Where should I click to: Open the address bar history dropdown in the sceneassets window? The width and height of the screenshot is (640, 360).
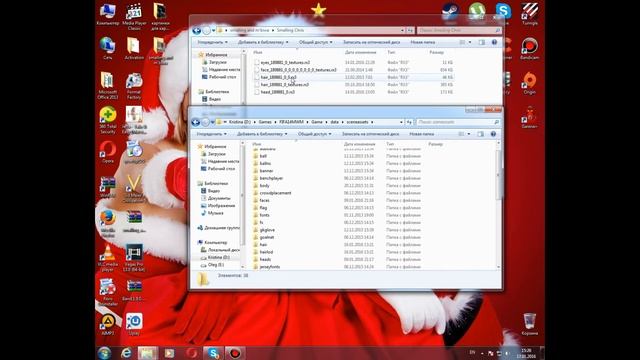click(x=401, y=122)
